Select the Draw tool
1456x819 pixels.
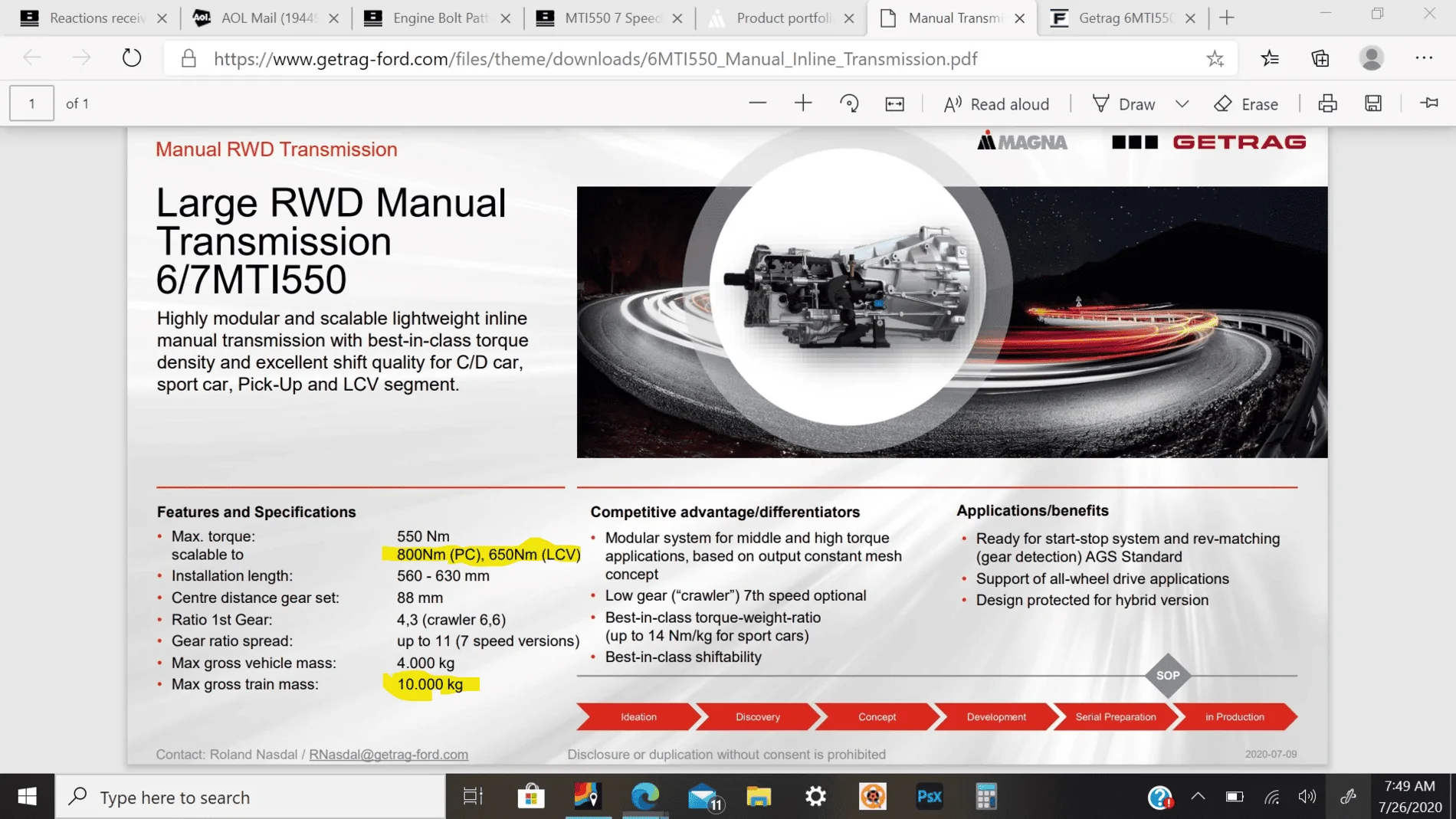point(1123,104)
